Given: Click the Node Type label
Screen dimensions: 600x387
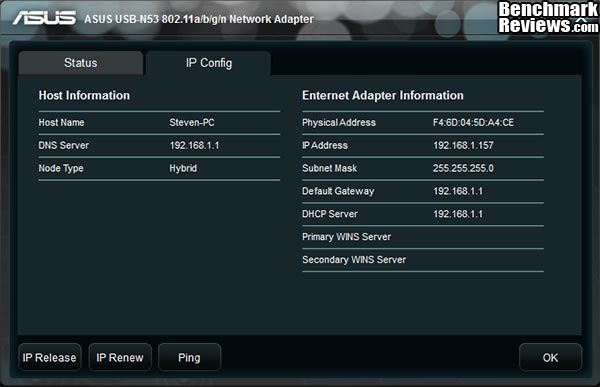Looking at the screenshot, I should coord(61,168).
